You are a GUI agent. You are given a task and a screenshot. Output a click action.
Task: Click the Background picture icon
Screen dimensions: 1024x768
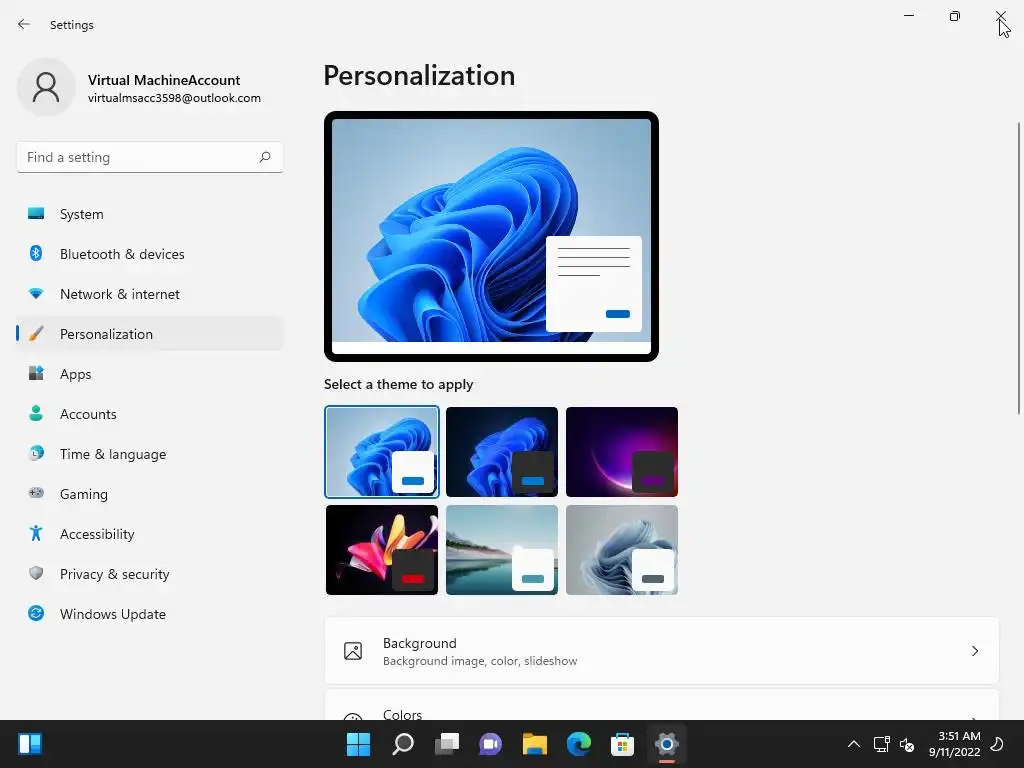point(353,651)
